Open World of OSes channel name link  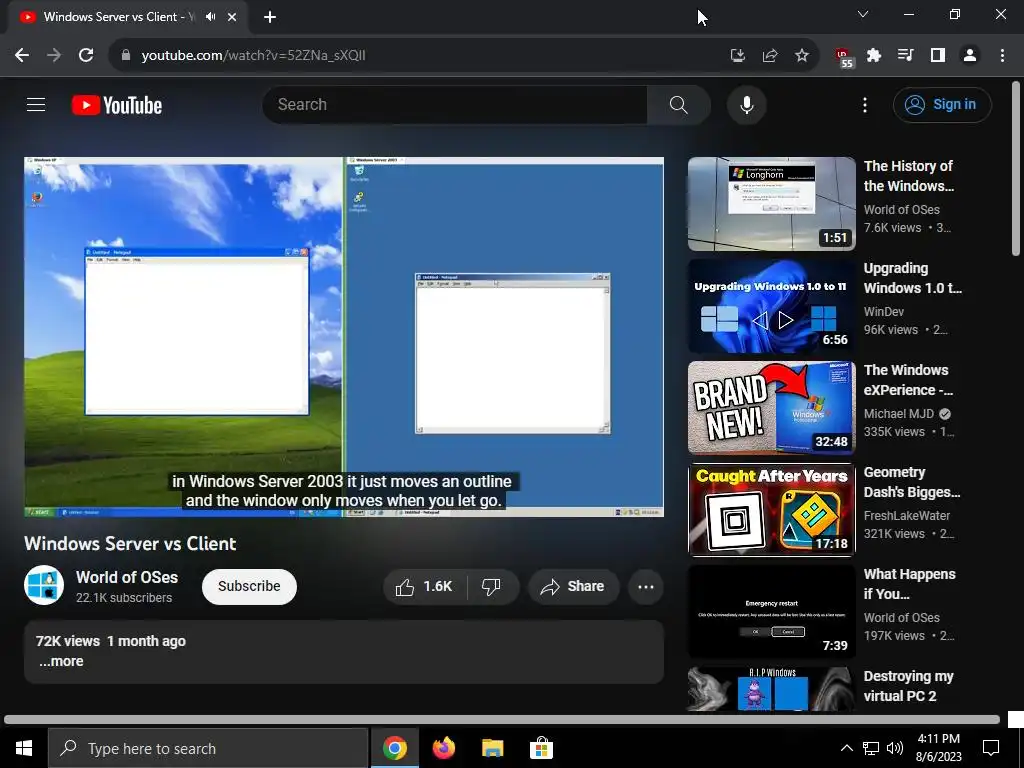127,577
